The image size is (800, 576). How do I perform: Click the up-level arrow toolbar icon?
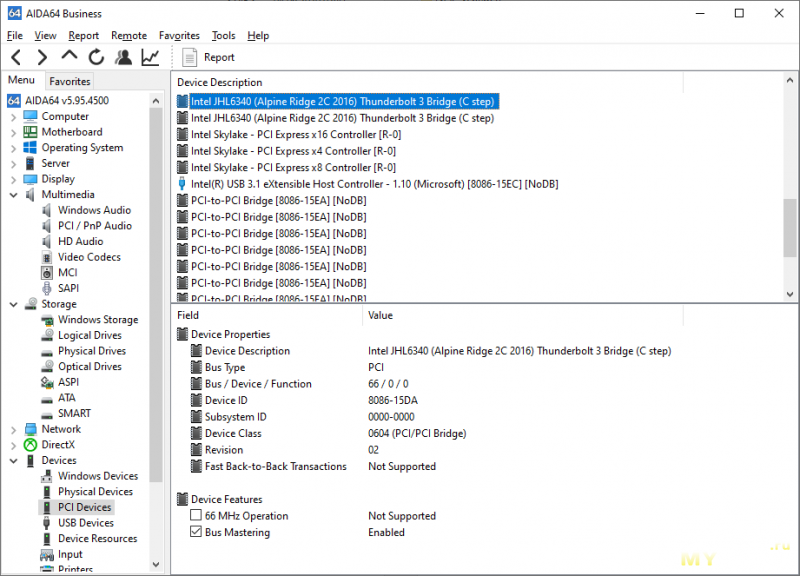69,56
